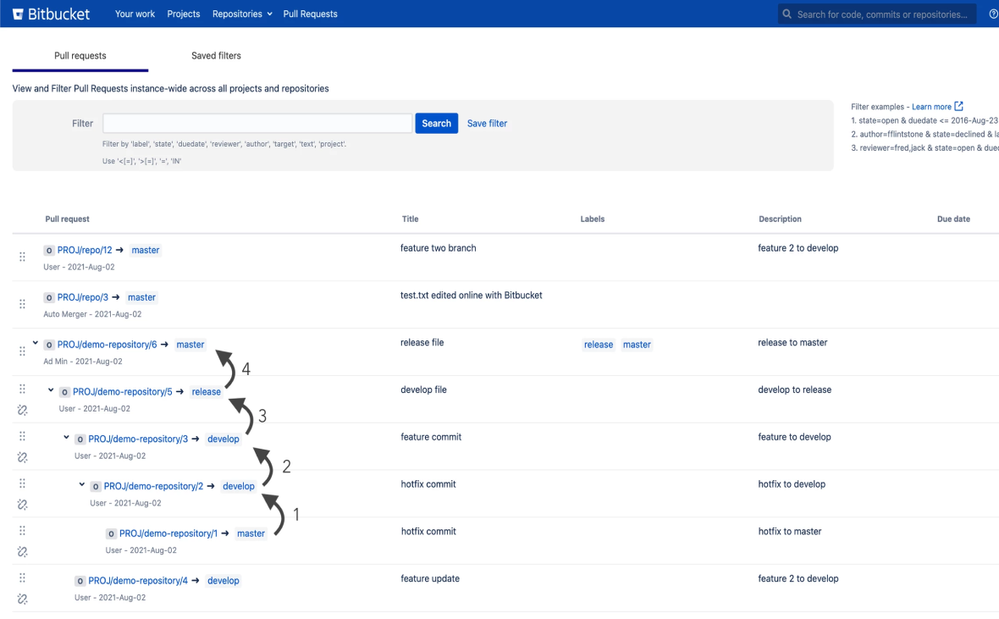The height and width of the screenshot is (619, 999).
Task: Click the Labels column header
Action: pos(593,219)
